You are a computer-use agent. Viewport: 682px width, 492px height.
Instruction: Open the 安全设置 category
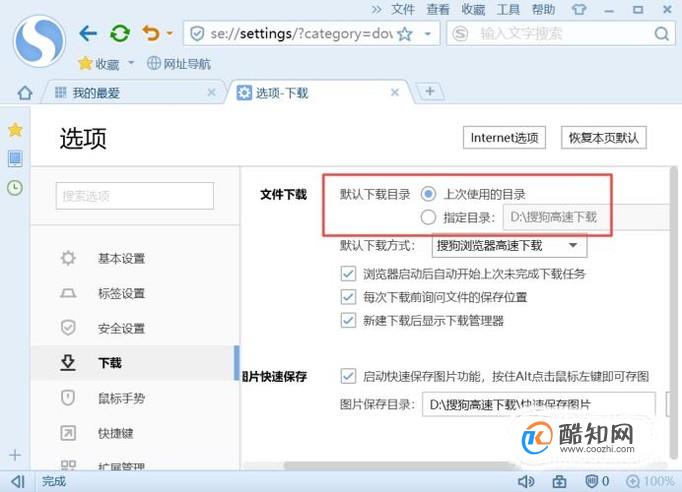click(x=135, y=328)
